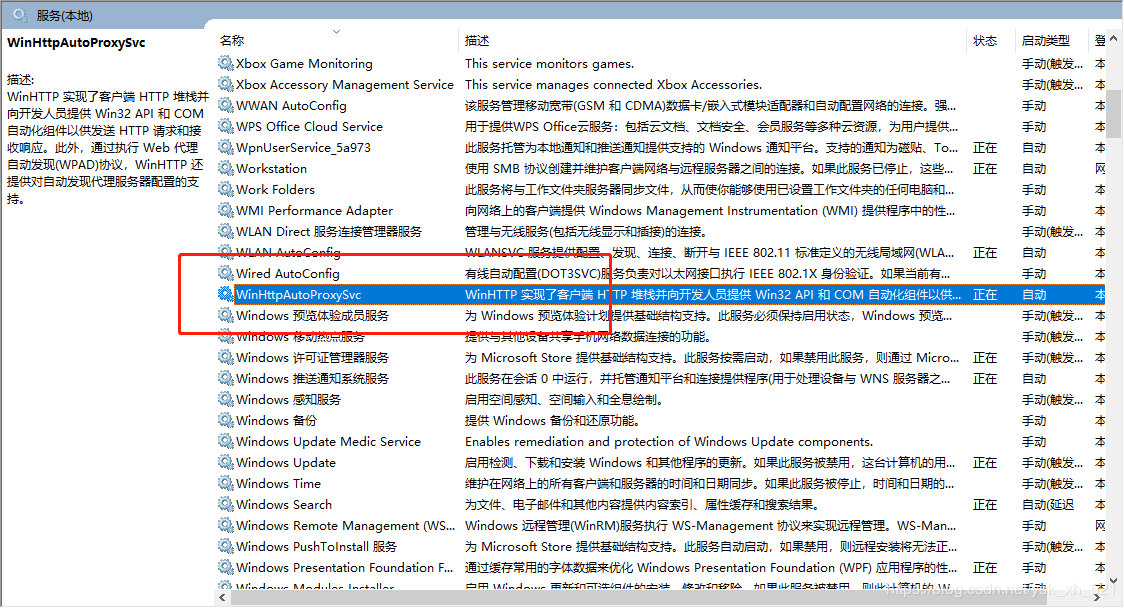The image size is (1124, 608).
Task: Sort by the 启动类型 column header
Action: point(1045,41)
